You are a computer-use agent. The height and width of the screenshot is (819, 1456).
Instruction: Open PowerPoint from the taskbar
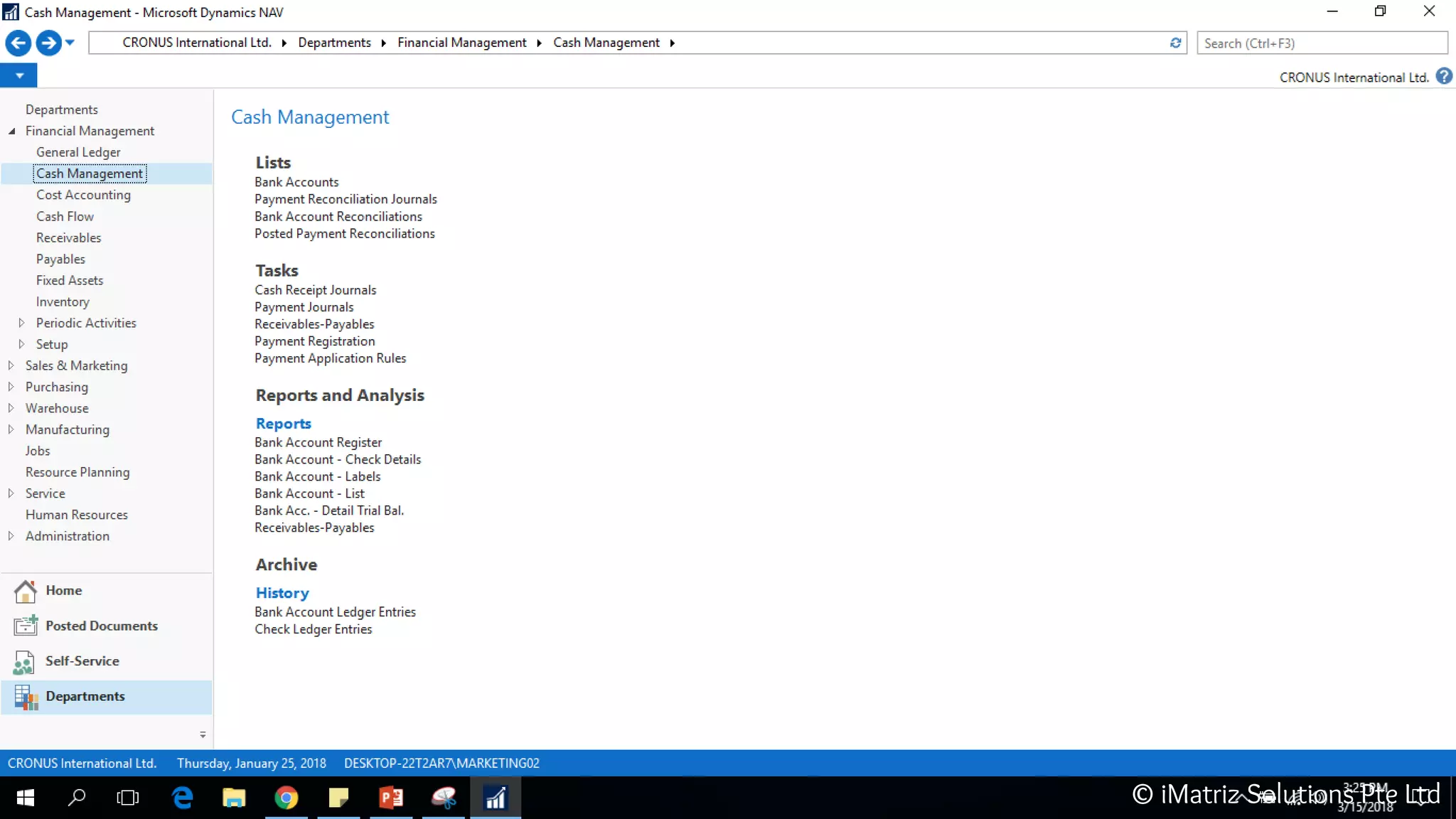(x=391, y=798)
